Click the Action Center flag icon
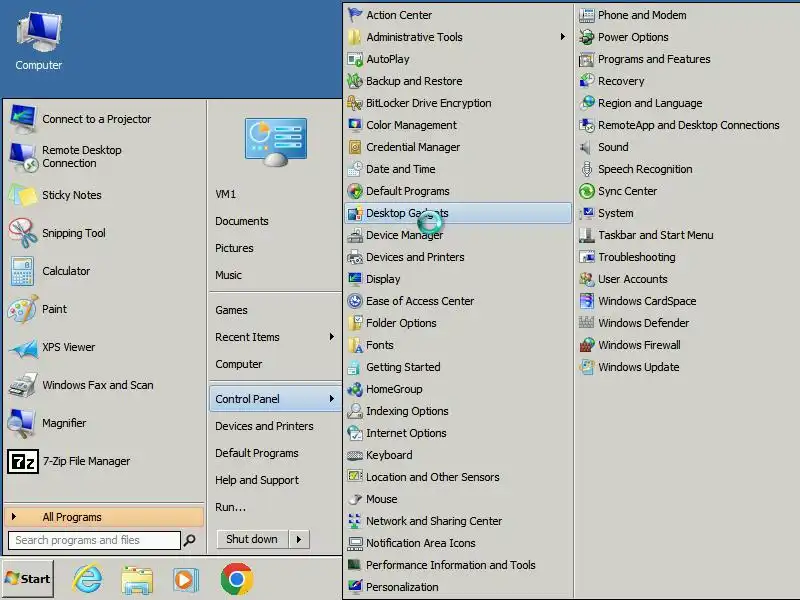Viewport: 800px width, 600px height. [355, 15]
